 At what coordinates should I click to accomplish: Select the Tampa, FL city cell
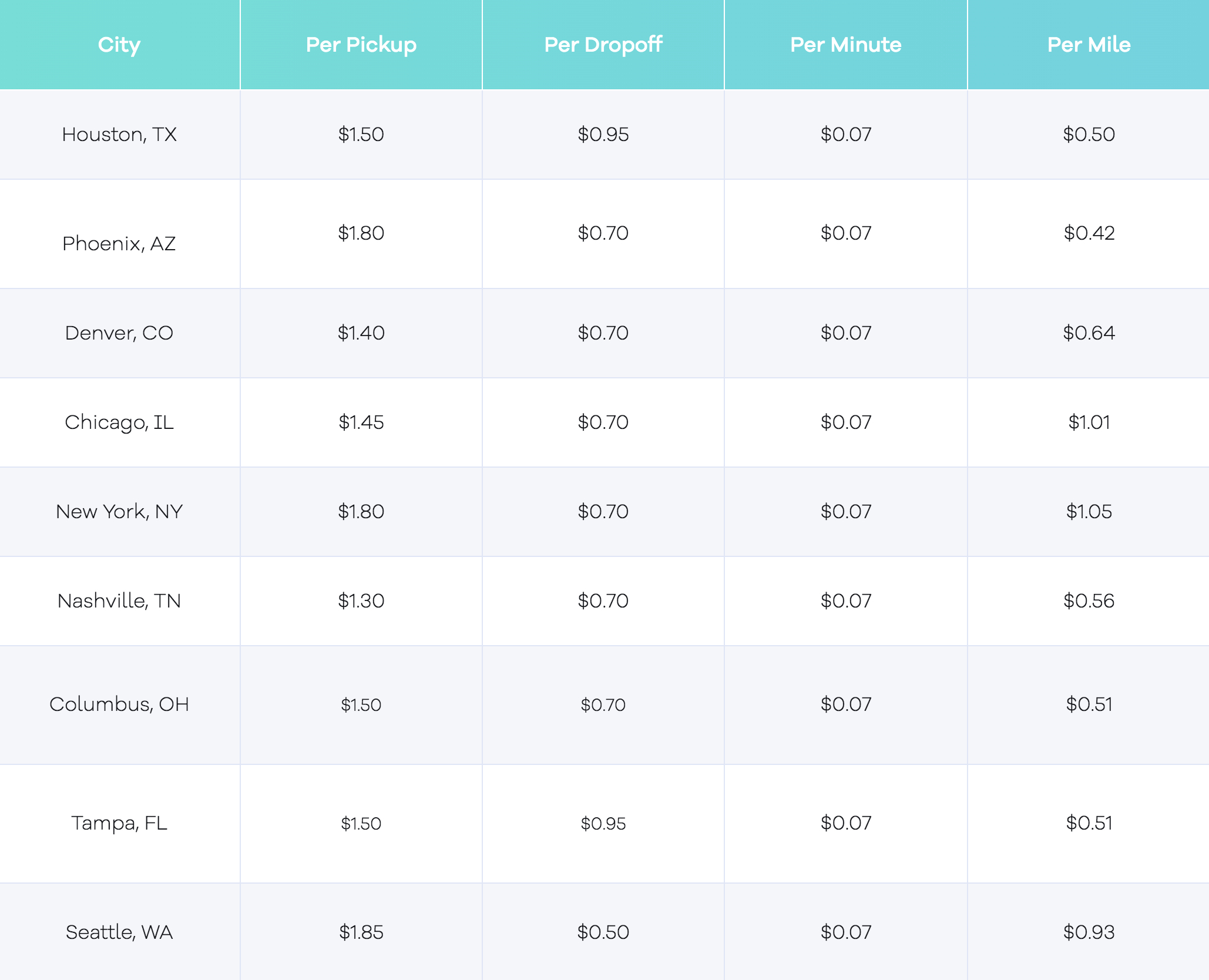pos(119,823)
